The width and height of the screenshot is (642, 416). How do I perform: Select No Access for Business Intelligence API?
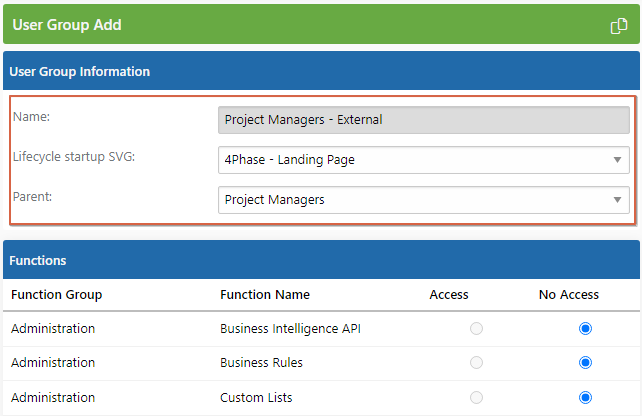click(x=585, y=328)
